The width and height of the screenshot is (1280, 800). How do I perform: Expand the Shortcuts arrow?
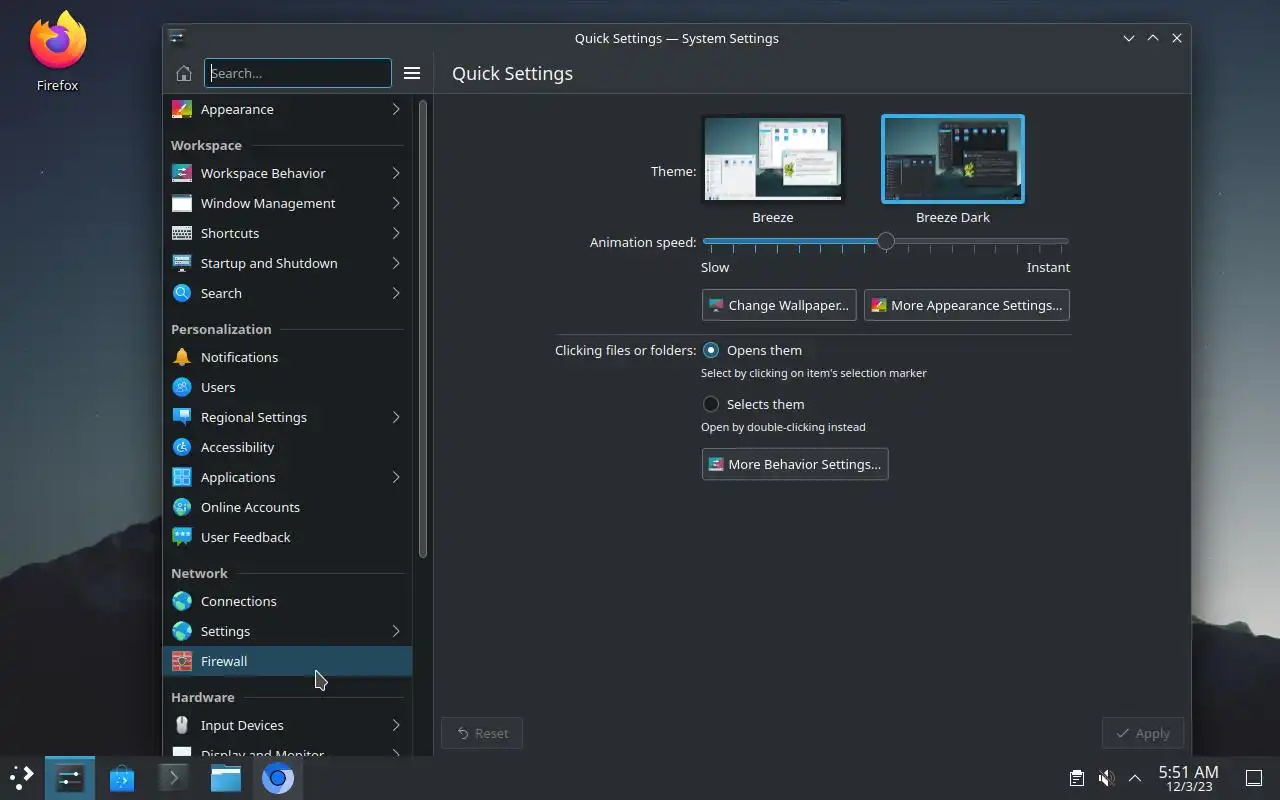[x=396, y=233]
